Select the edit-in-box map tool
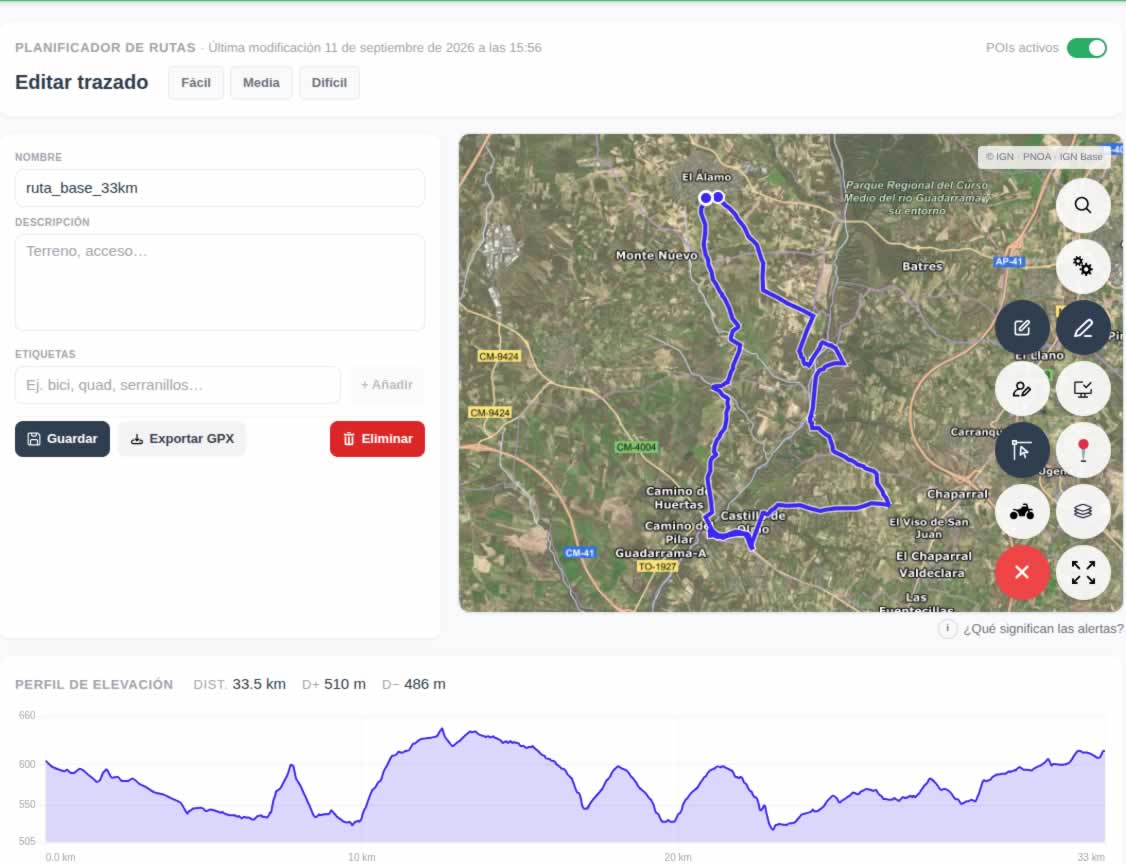 click(x=1021, y=328)
